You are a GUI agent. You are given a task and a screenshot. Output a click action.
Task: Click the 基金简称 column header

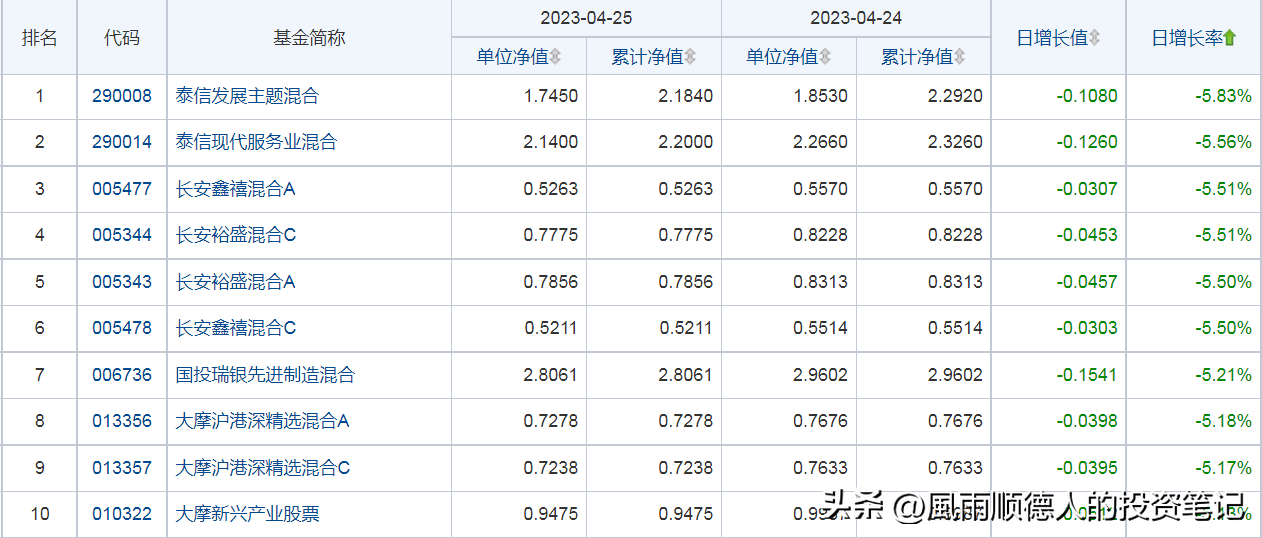pos(309,38)
